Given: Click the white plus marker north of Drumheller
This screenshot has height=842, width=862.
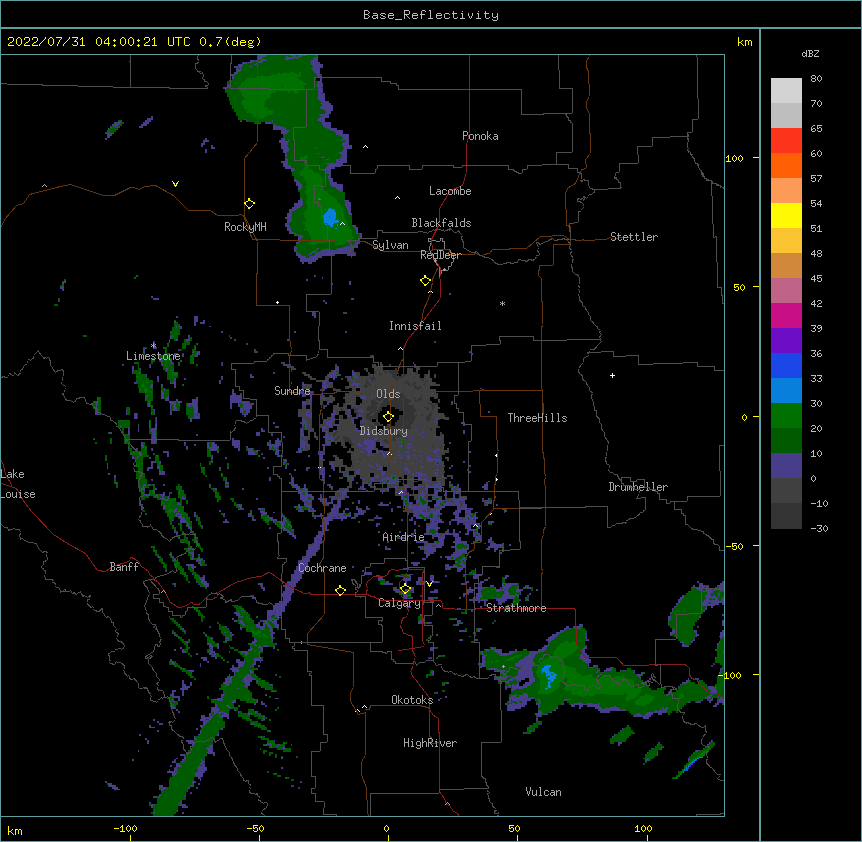Looking at the screenshot, I should 612,375.
